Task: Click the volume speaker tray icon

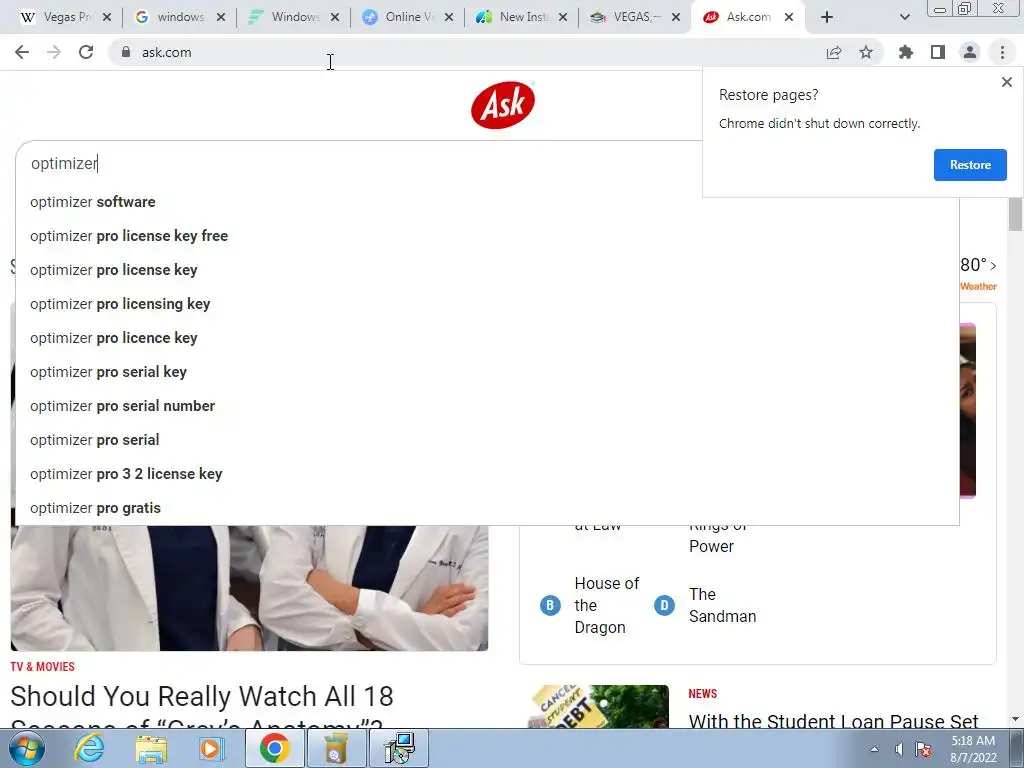Action: click(x=899, y=749)
